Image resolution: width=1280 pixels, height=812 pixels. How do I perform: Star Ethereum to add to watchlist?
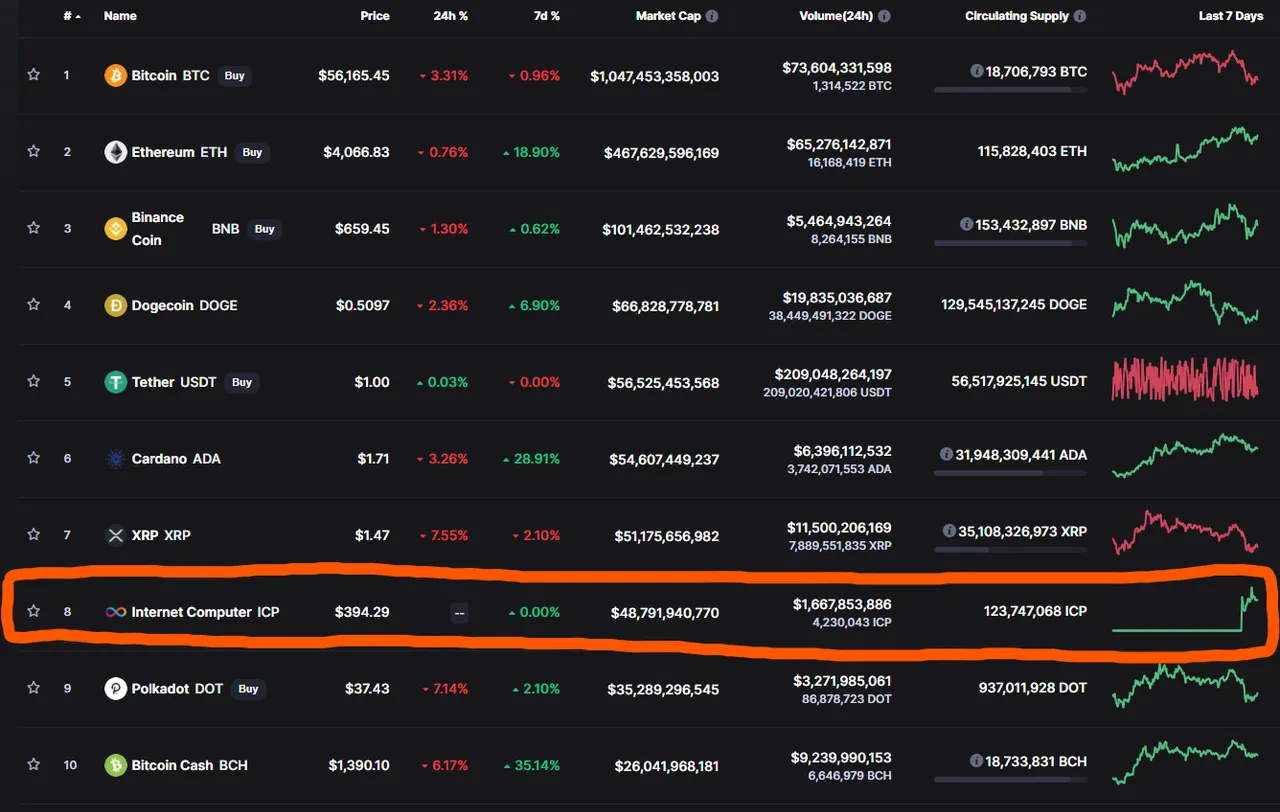33,152
